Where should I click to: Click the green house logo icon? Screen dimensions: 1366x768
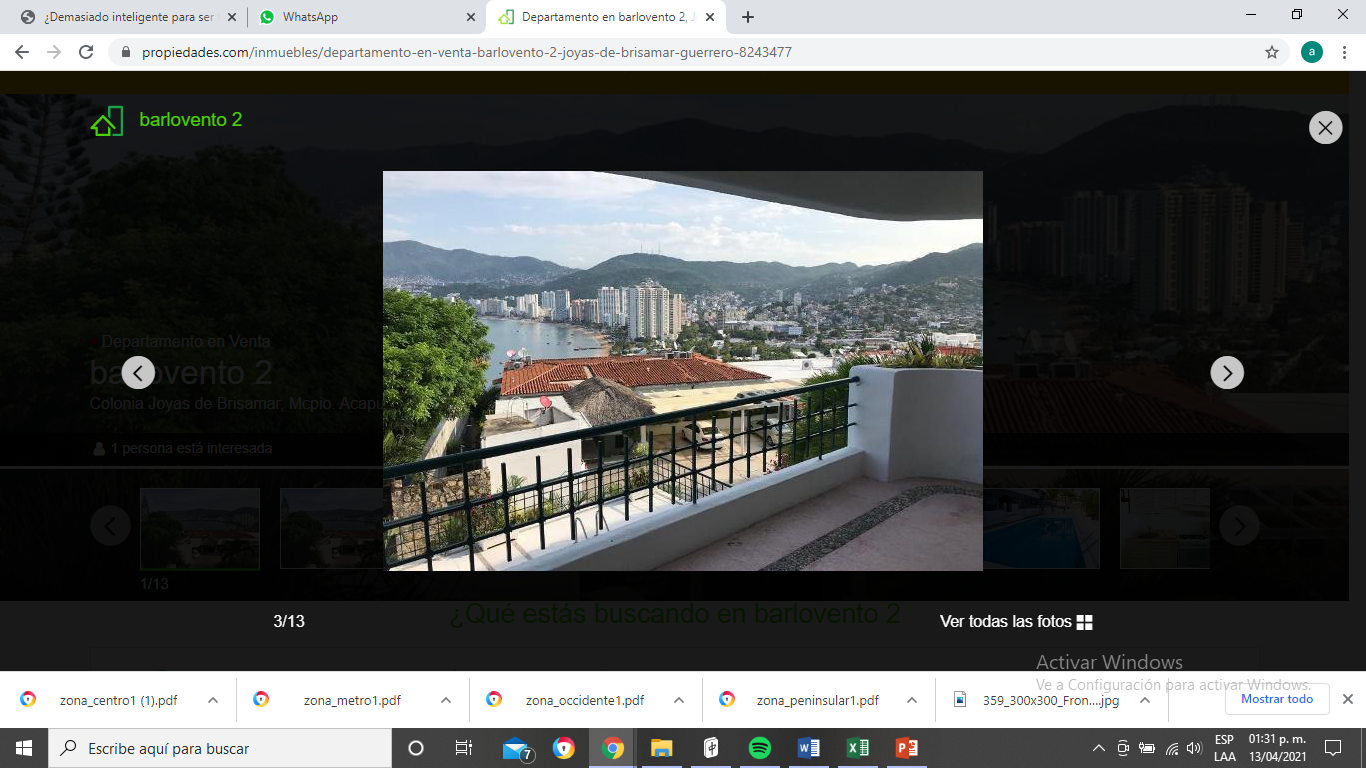(x=107, y=121)
